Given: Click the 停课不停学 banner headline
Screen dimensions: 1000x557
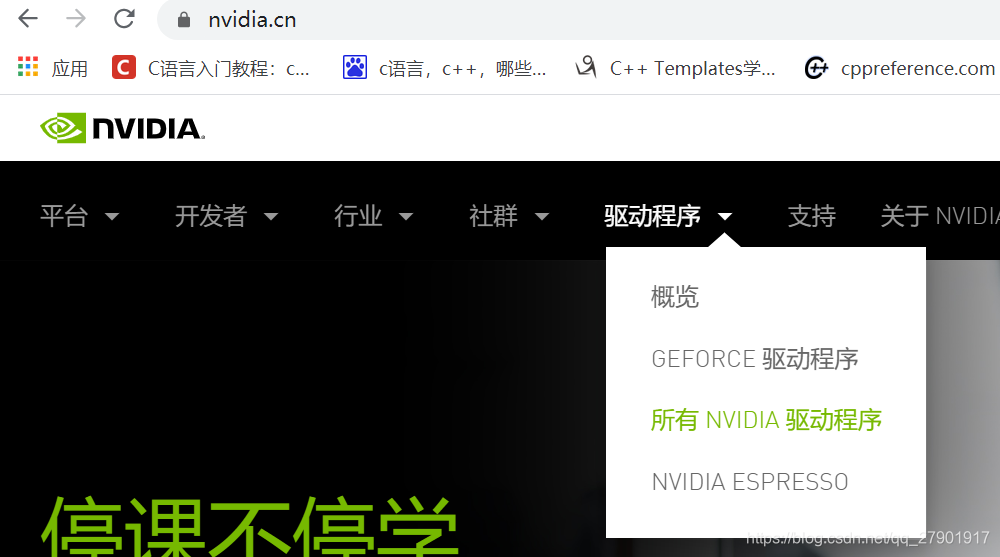Looking at the screenshot, I should (x=250, y=526).
